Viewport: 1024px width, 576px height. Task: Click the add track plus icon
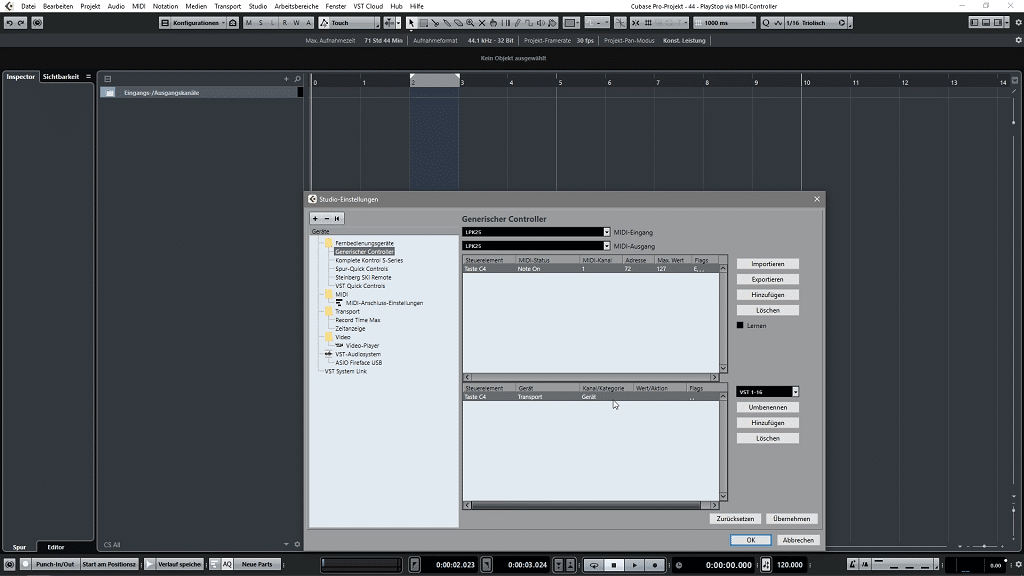pyautogui.click(x=286, y=79)
